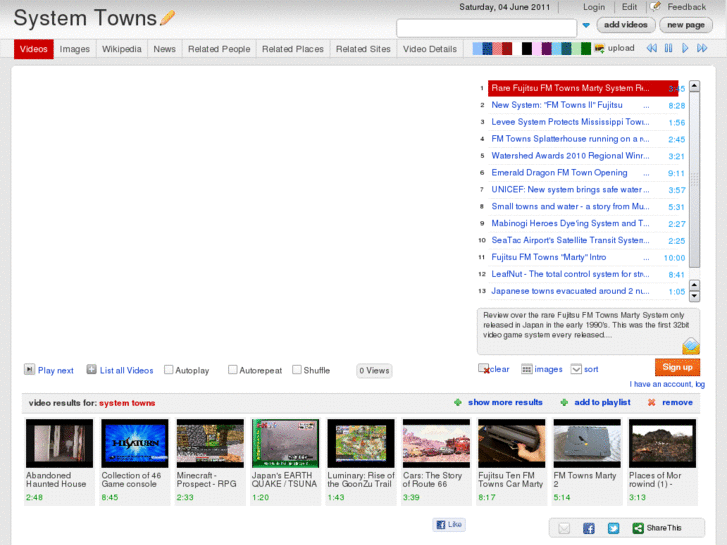The width and height of the screenshot is (727, 545).
Task: Pick the black color swatch
Action: (x=527, y=48)
